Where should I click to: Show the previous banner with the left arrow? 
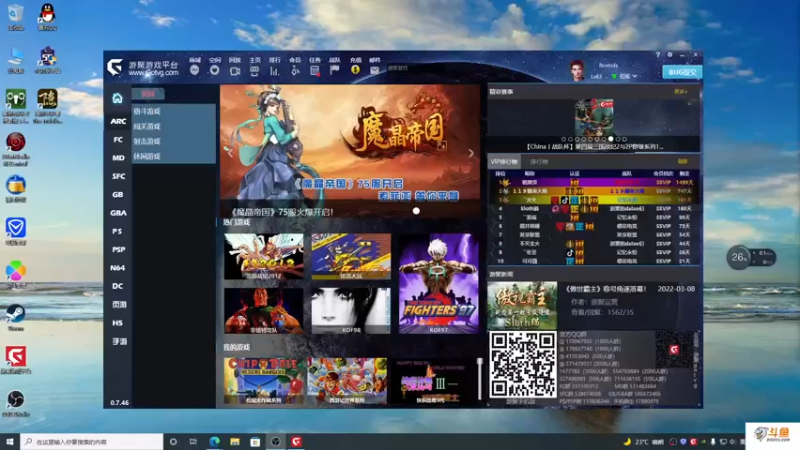230,153
